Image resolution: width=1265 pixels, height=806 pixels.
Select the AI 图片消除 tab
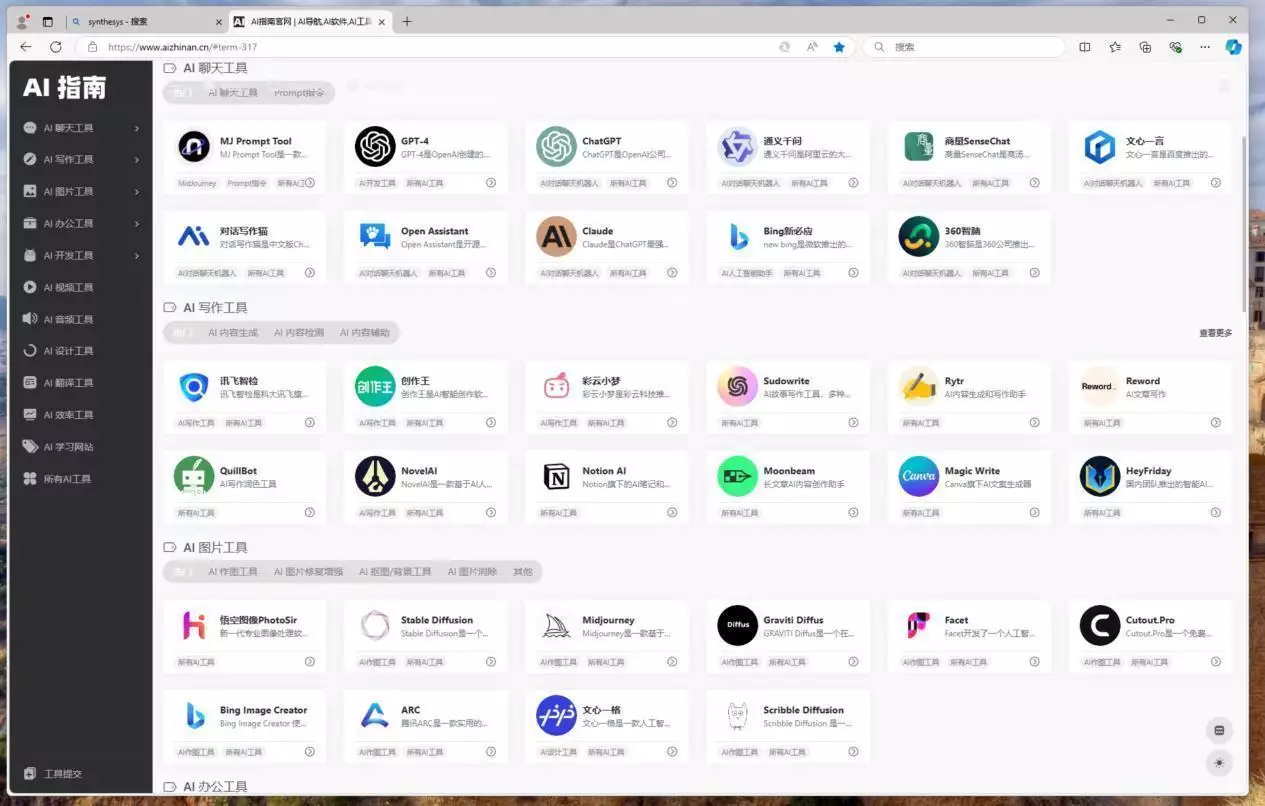pyautogui.click(x=472, y=572)
